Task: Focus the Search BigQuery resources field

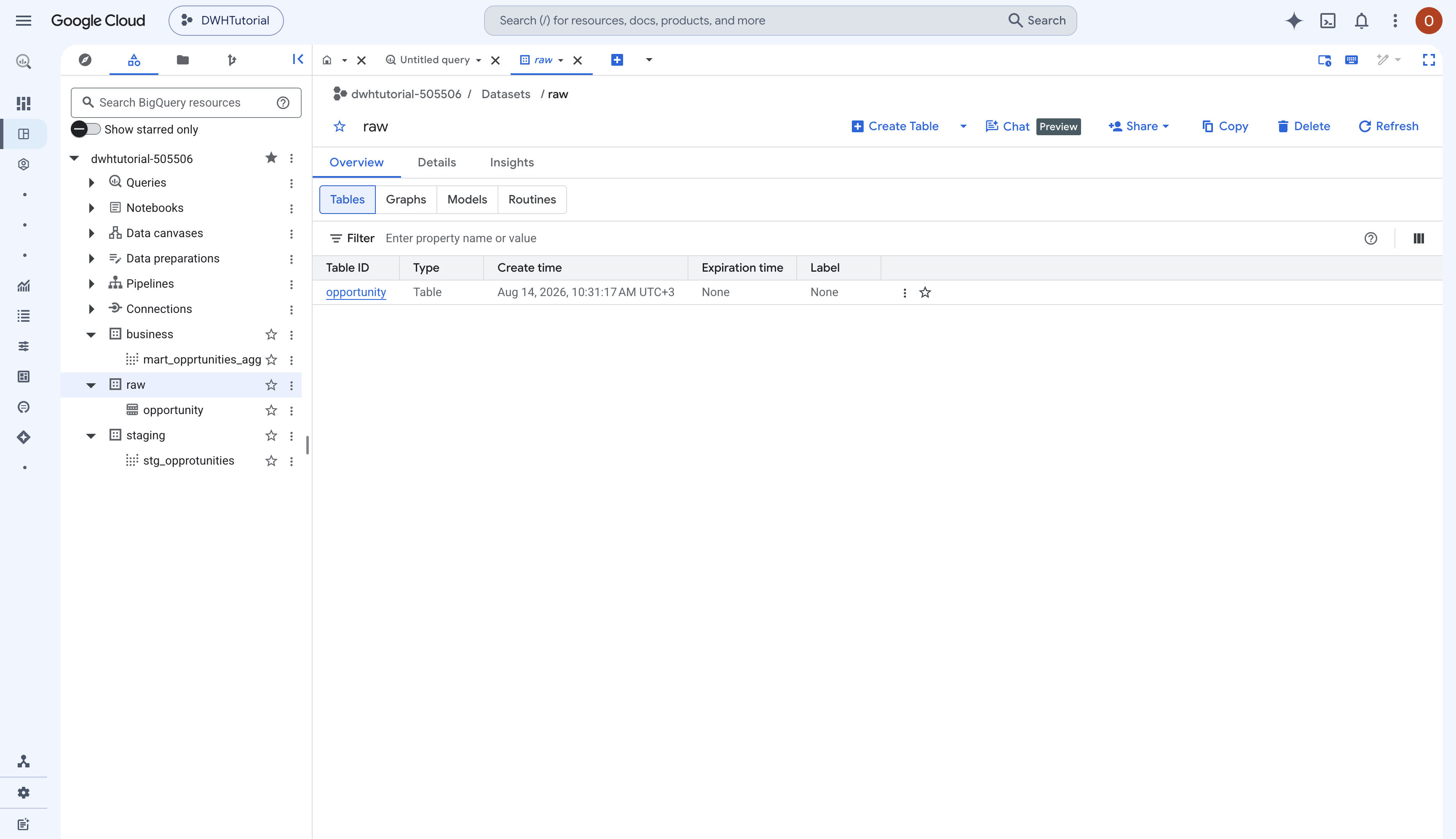Action: coord(186,103)
